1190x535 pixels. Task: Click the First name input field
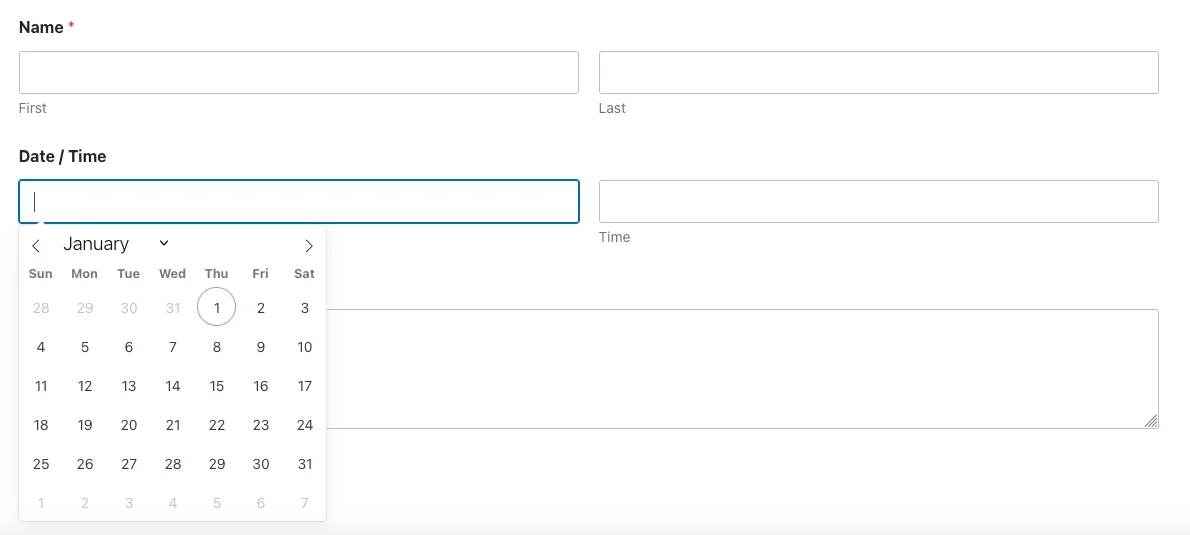[298, 73]
